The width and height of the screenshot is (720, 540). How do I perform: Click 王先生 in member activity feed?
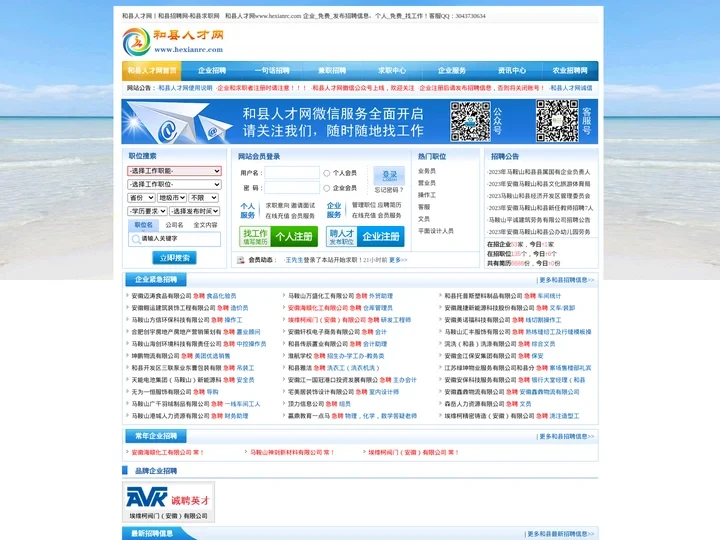click(x=294, y=260)
